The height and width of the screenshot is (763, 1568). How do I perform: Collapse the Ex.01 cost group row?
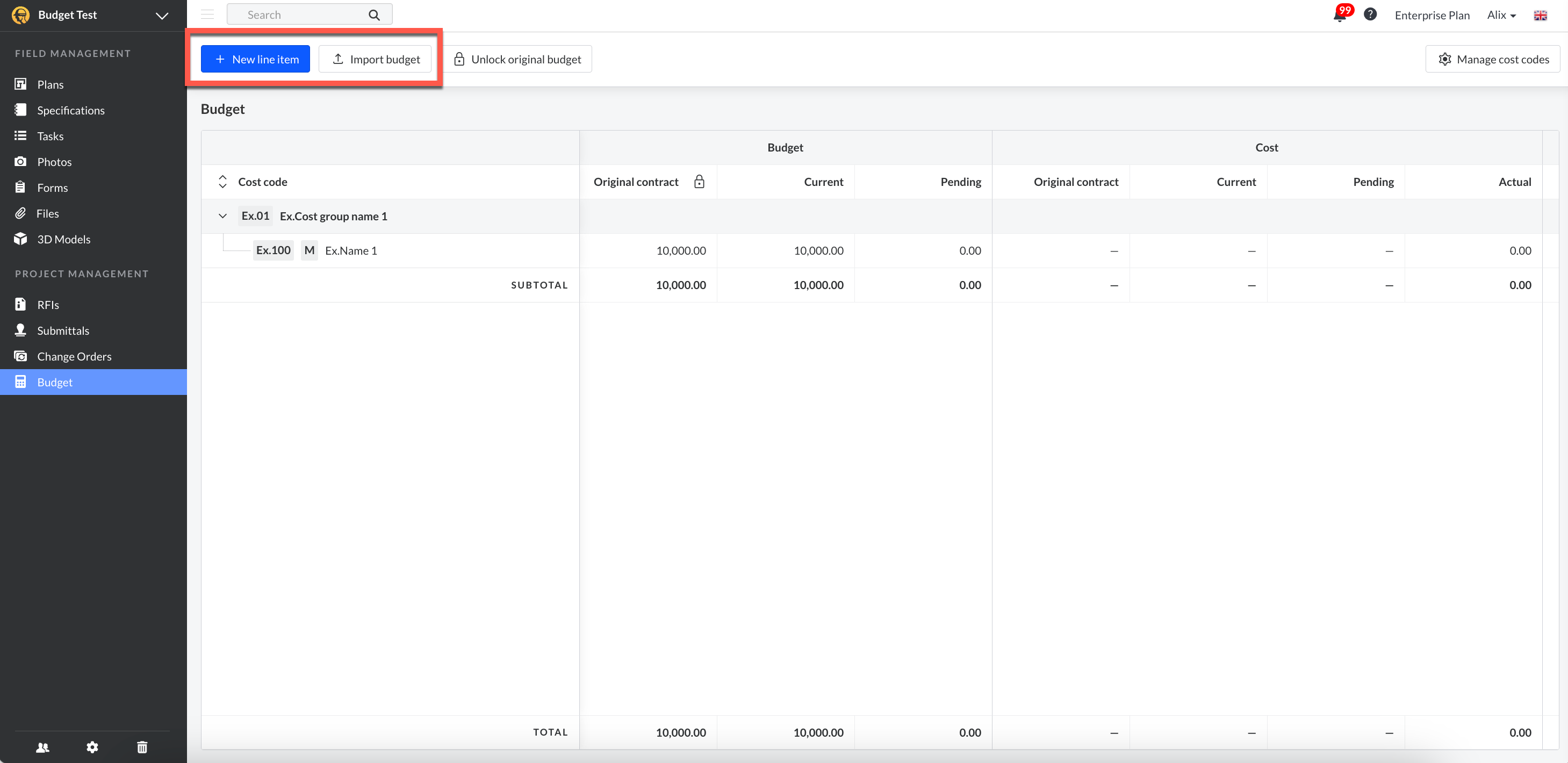(x=223, y=216)
